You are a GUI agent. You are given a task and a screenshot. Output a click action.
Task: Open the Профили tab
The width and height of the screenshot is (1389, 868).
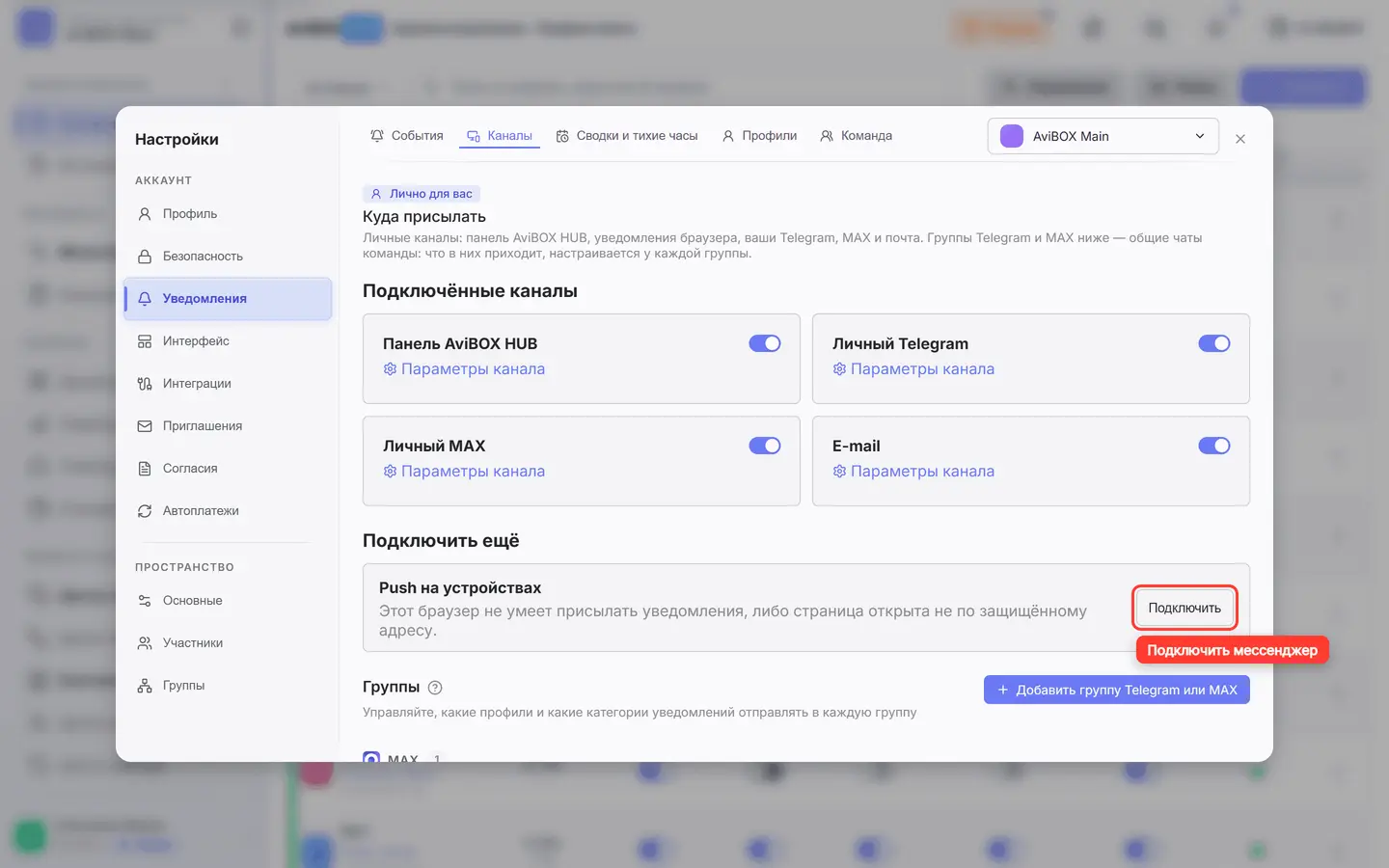pos(759,136)
